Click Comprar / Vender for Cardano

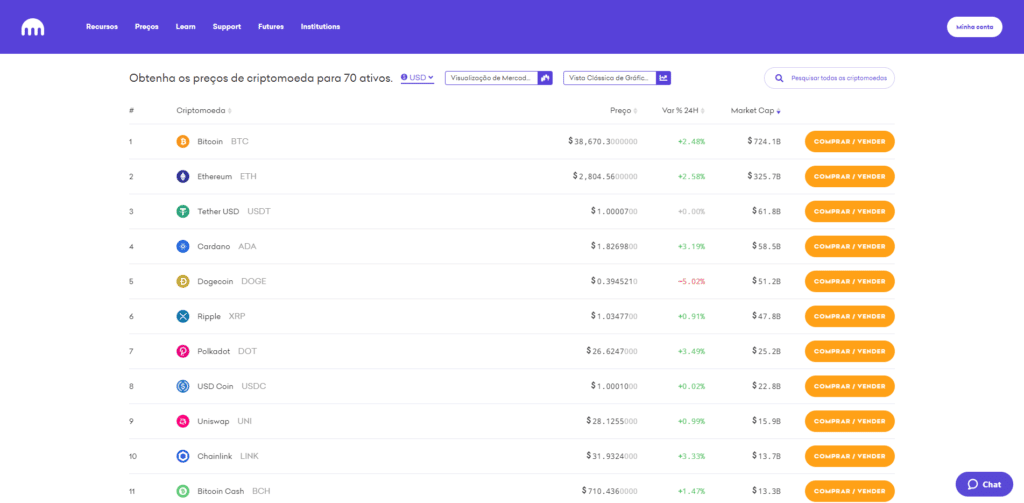point(850,246)
